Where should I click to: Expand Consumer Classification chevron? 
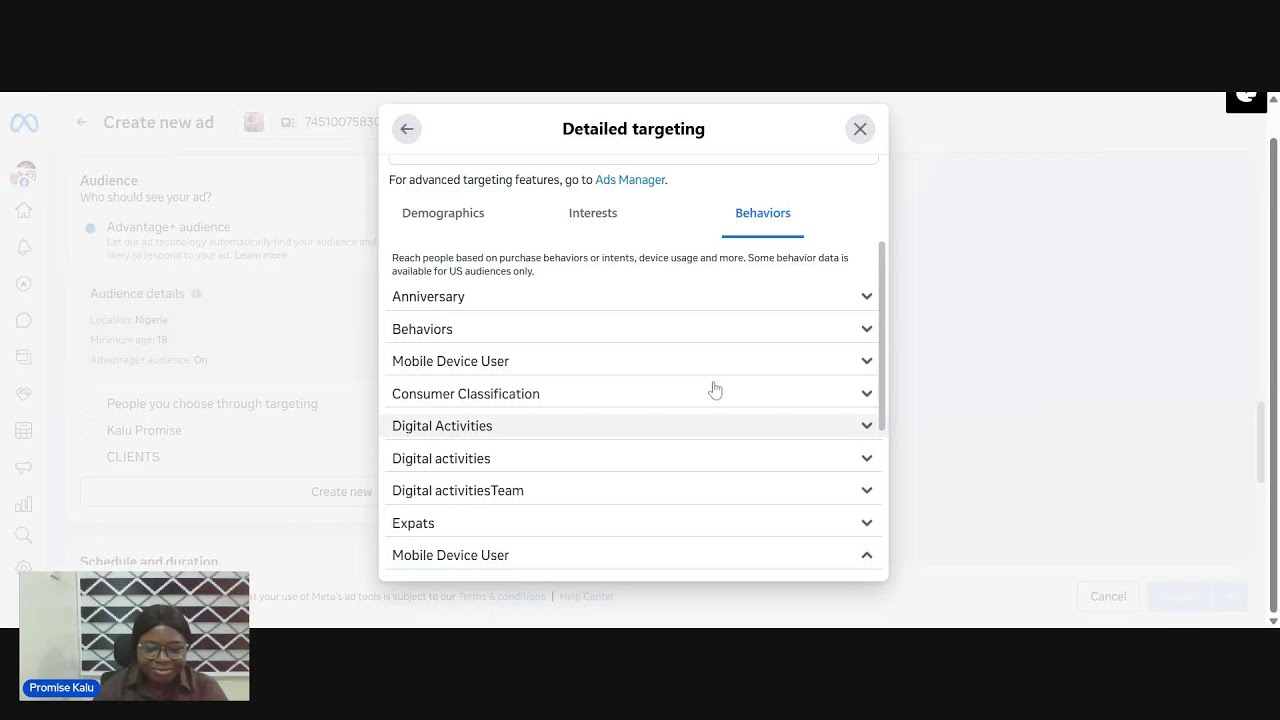point(867,394)
